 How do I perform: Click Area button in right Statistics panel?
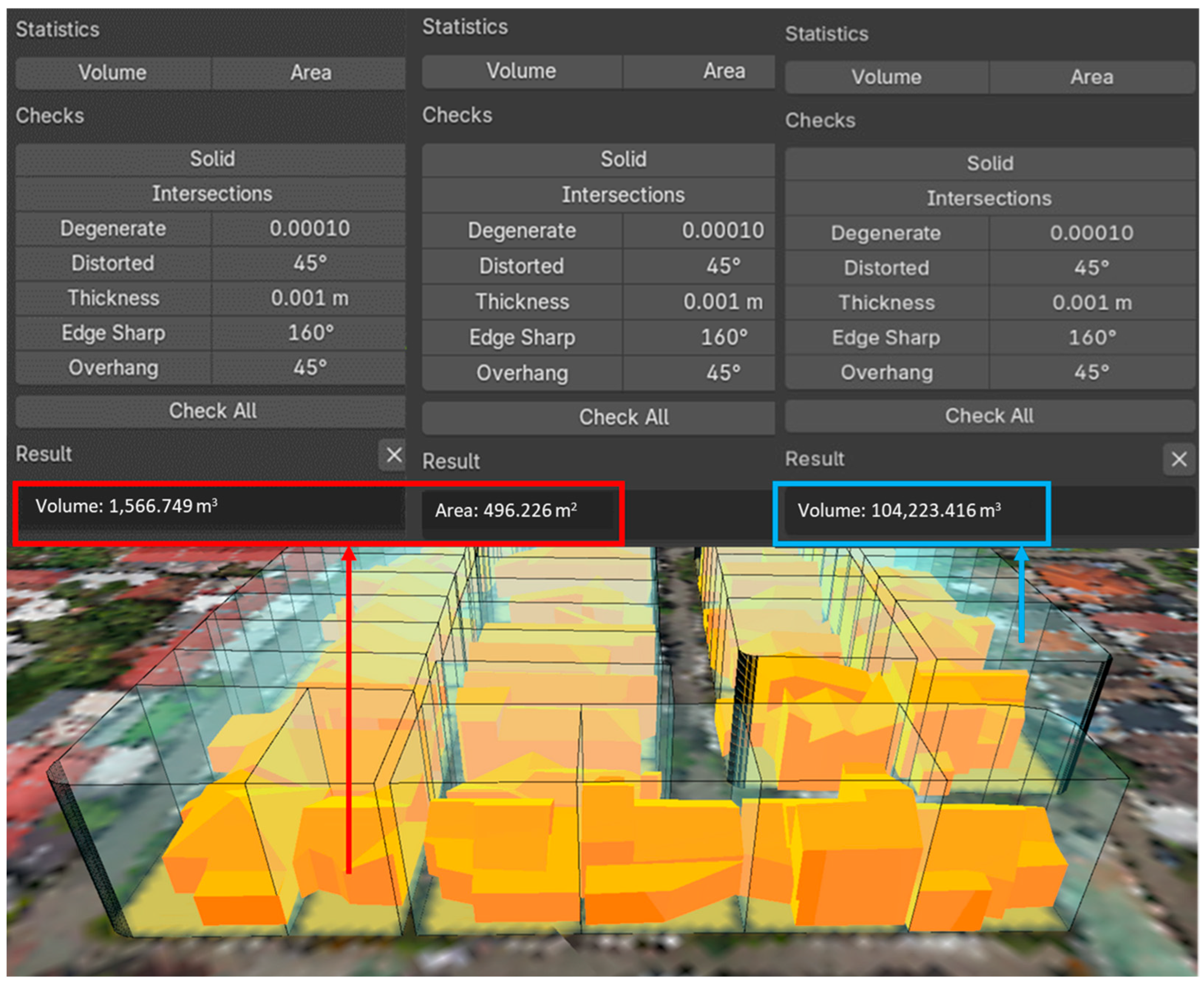coord(1091,77)
